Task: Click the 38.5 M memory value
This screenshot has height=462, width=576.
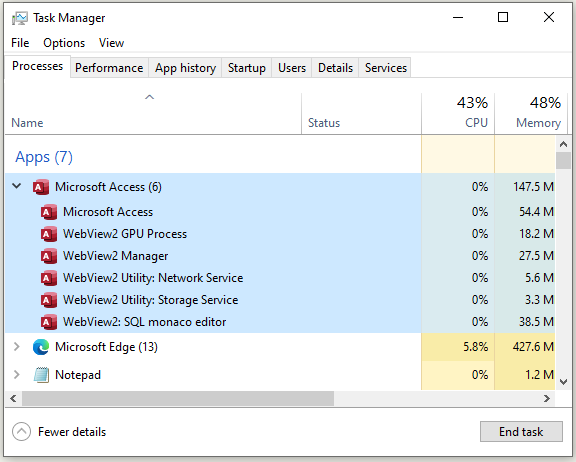Action: click(536, 322)
